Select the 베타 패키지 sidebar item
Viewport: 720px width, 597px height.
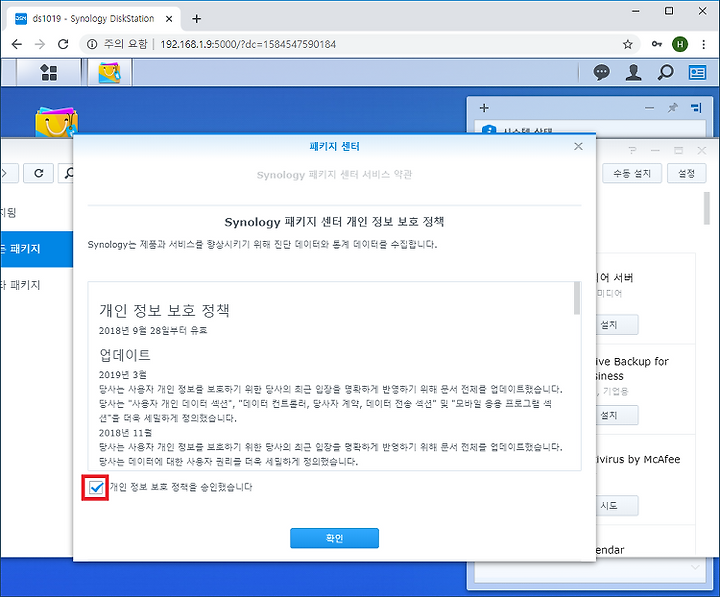point(36,285)
